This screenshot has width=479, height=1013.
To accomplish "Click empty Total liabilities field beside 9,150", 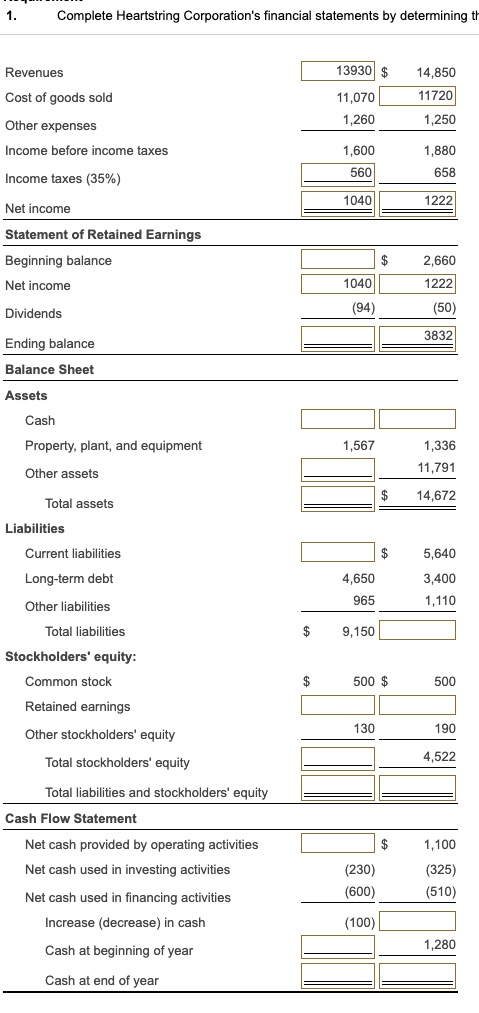I will [x=418, y=630].
